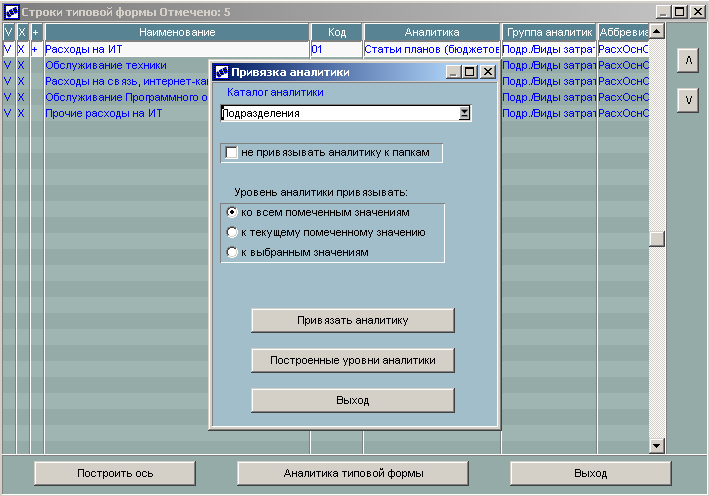Sort by the Наименование column header

(177, 32)
